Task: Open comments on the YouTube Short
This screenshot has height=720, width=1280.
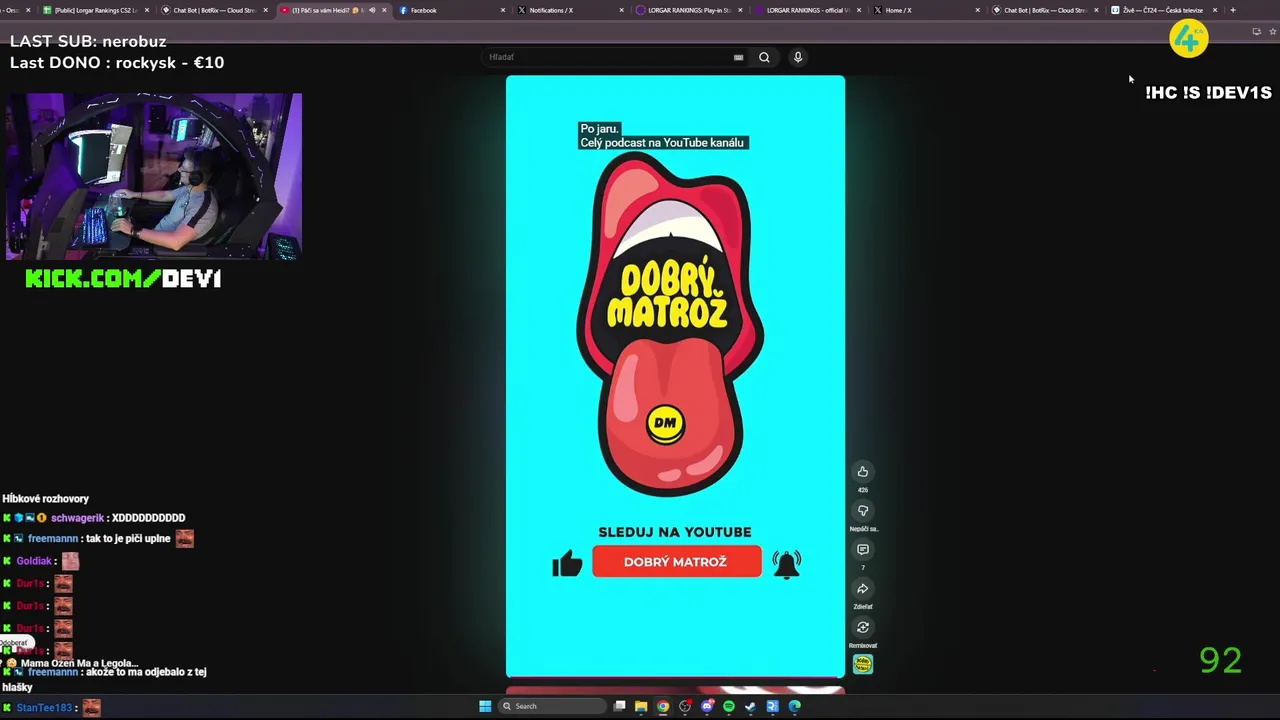Action: coord(863,550)
